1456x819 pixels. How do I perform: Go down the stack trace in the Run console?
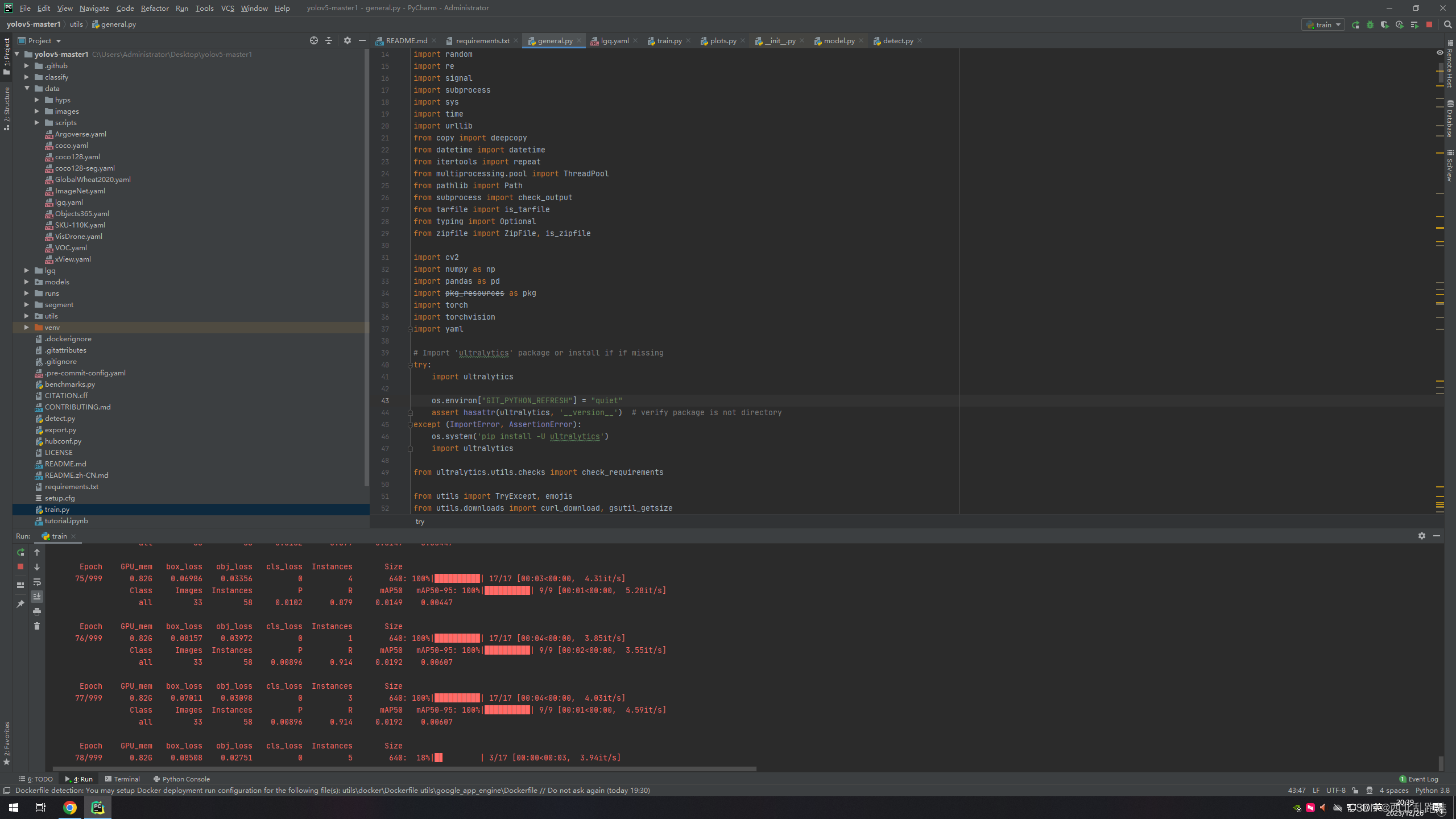coord(37,567)
